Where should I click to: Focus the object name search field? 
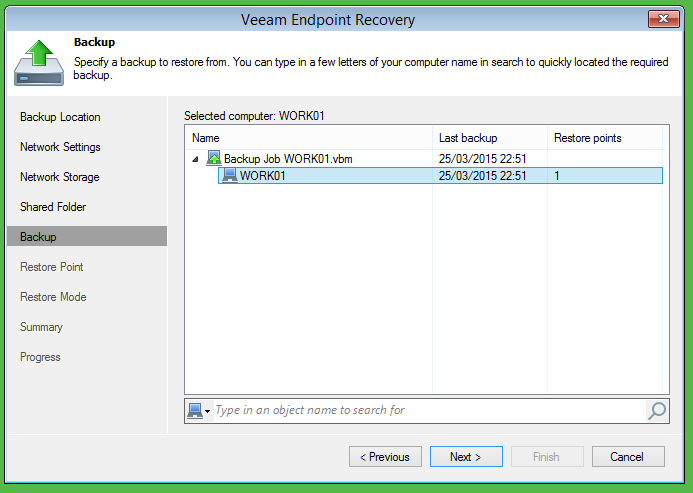click(429, 410)
